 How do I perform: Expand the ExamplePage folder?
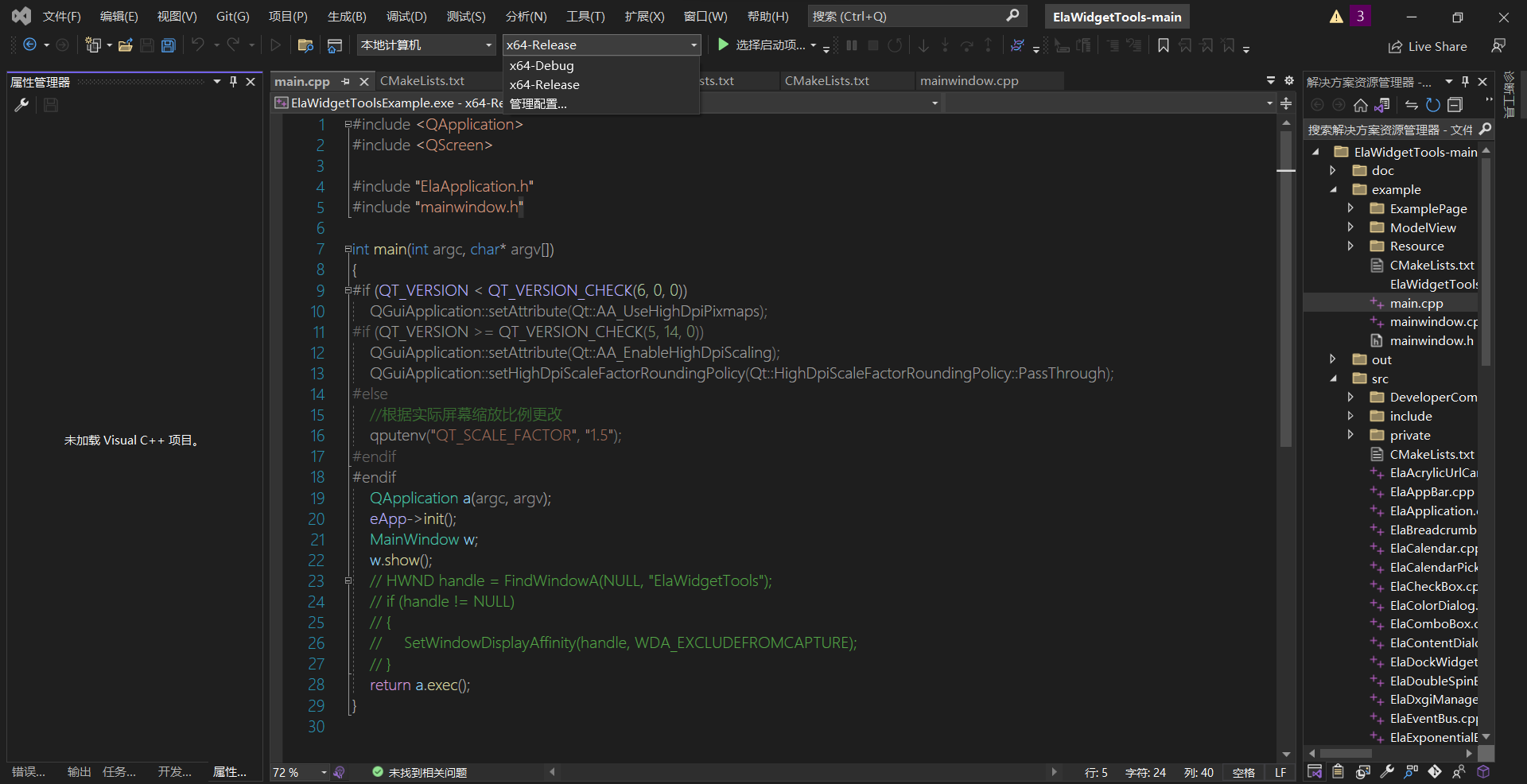(1350, 208)
